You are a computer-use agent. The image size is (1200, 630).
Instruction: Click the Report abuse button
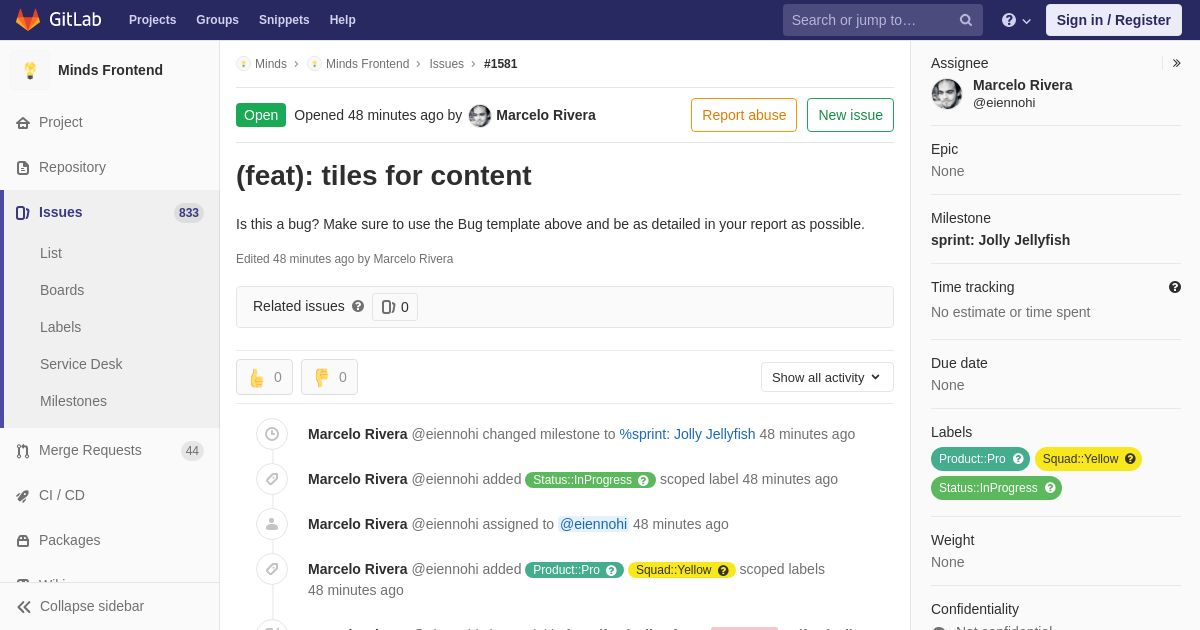tap(744, 115)
